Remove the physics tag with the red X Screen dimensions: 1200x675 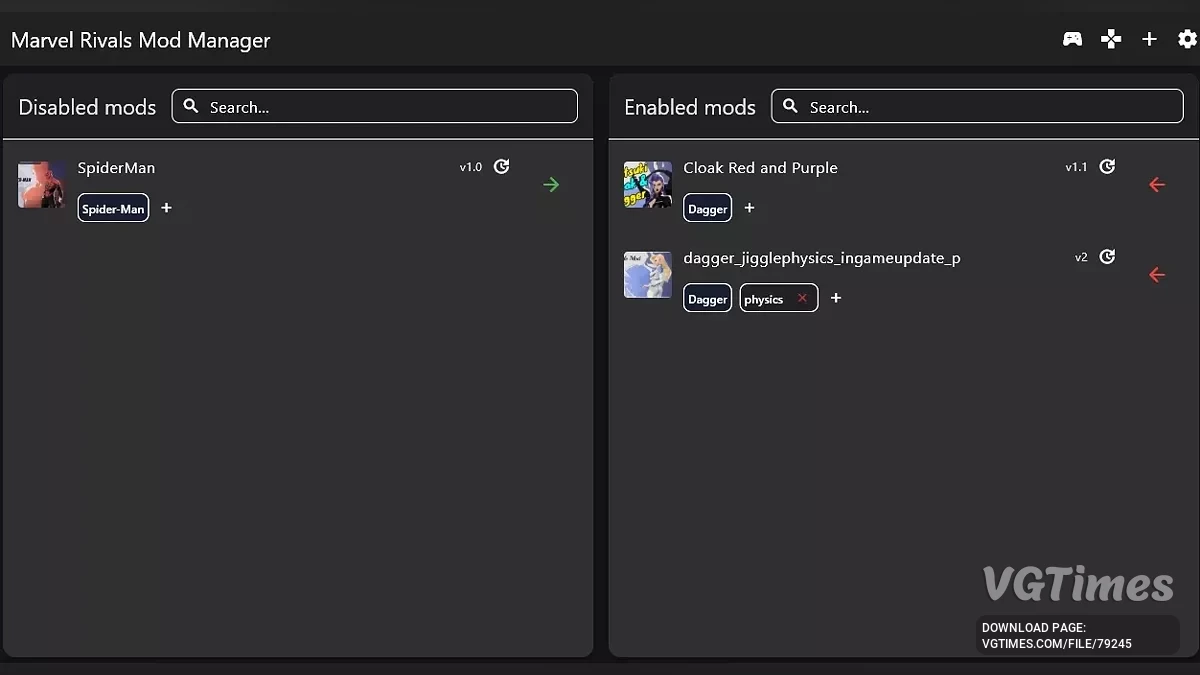tap(802, 298)
